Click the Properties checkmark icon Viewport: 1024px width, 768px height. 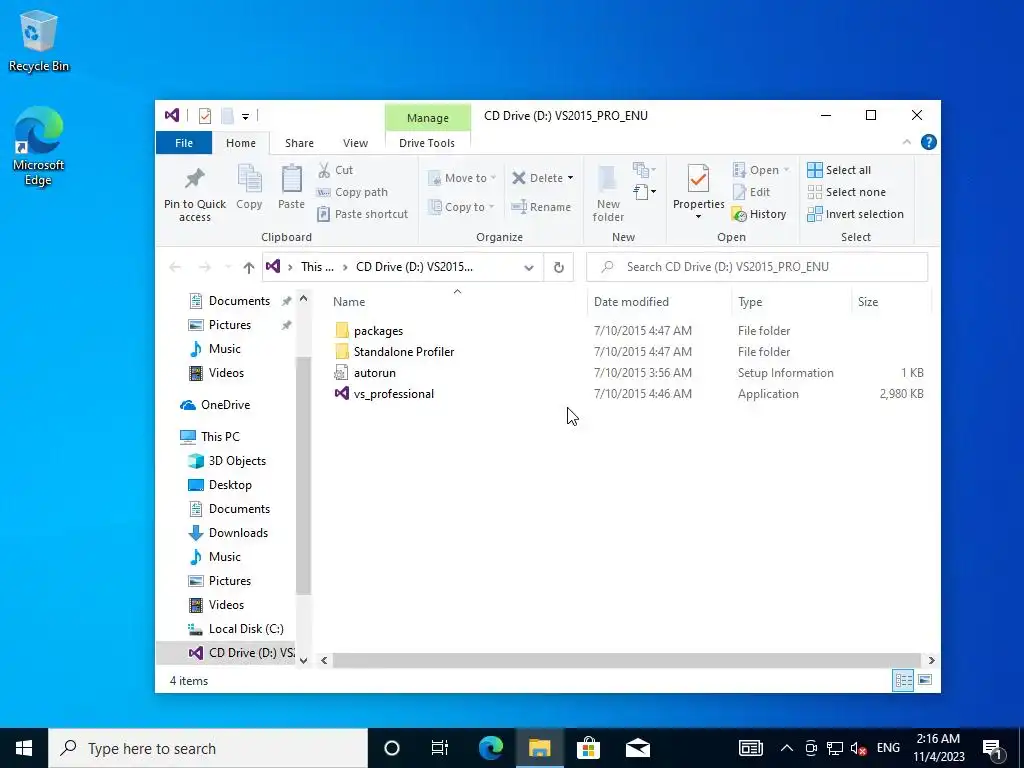[698, 179]
